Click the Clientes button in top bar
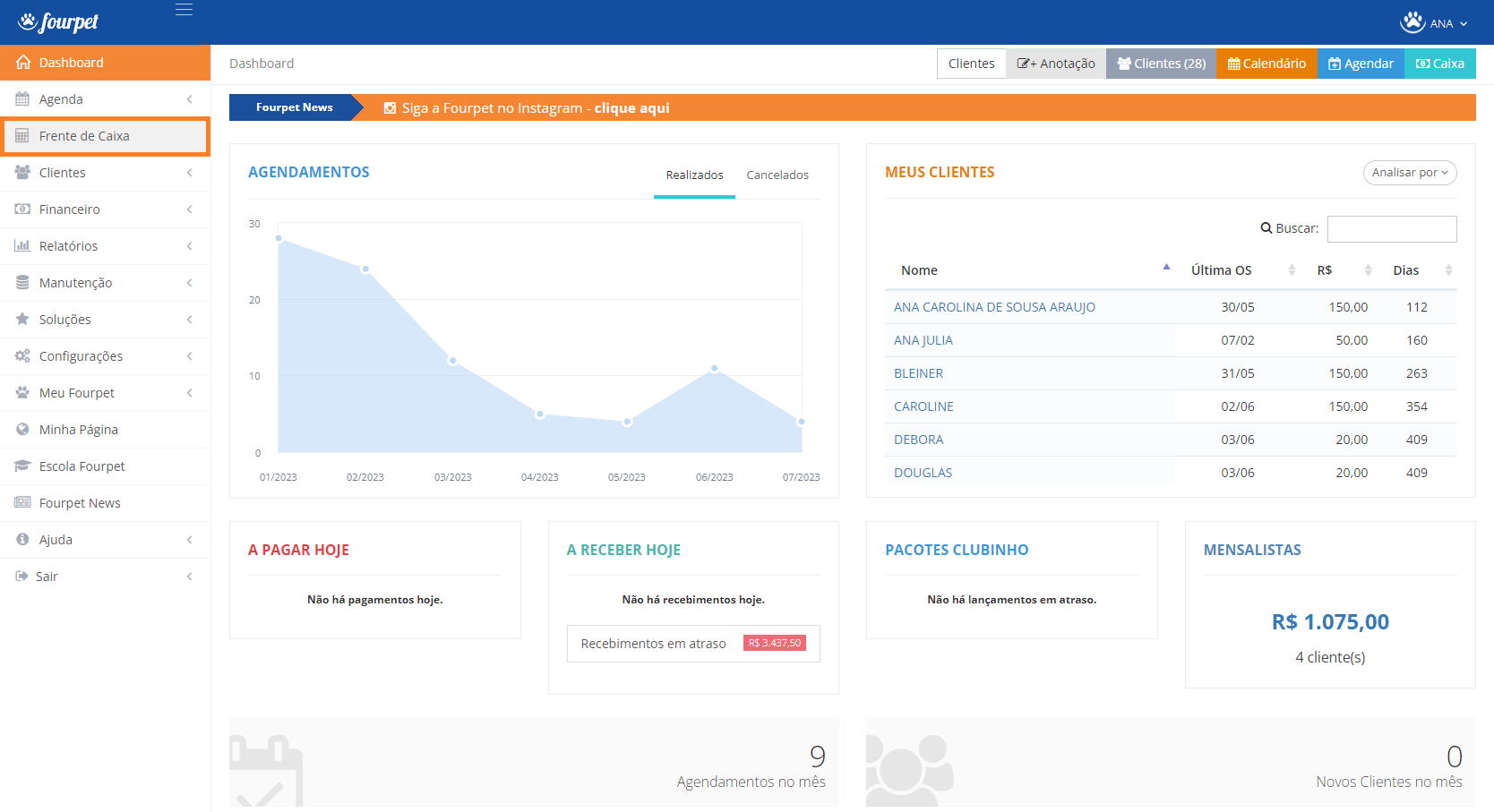This screenshot has height=812, width=1494. tap(971, 64)
